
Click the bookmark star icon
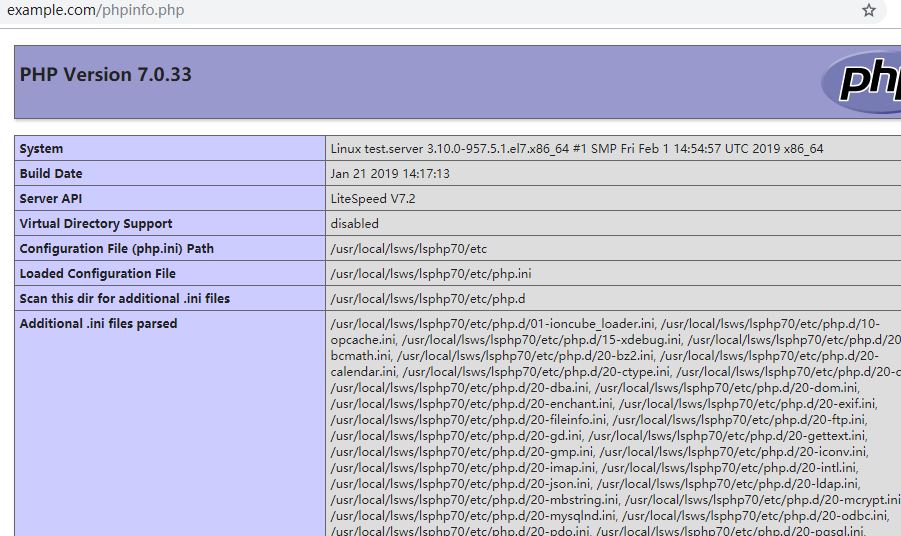click(868, 11)
